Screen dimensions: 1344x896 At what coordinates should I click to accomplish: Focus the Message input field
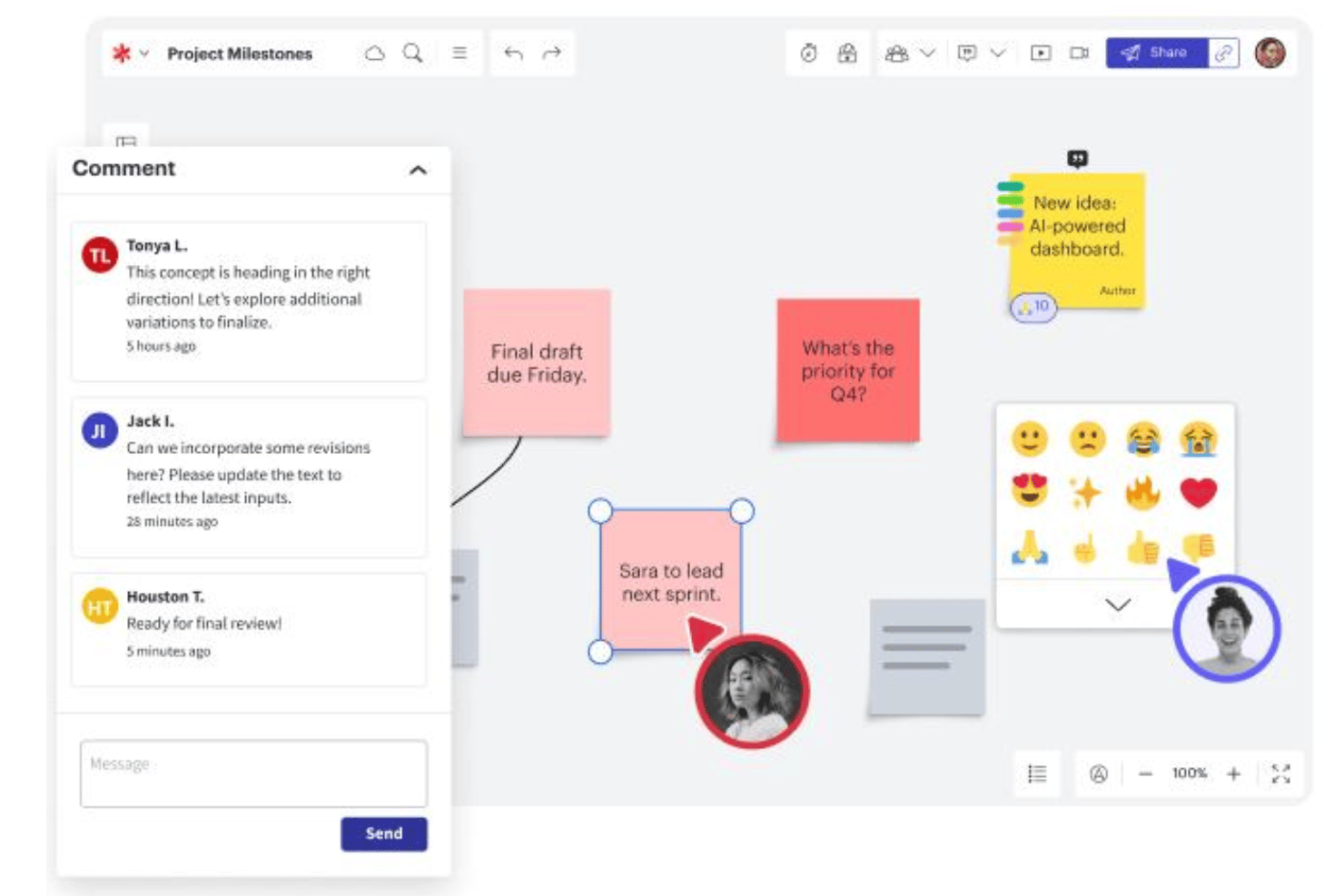tap(253, 773)
